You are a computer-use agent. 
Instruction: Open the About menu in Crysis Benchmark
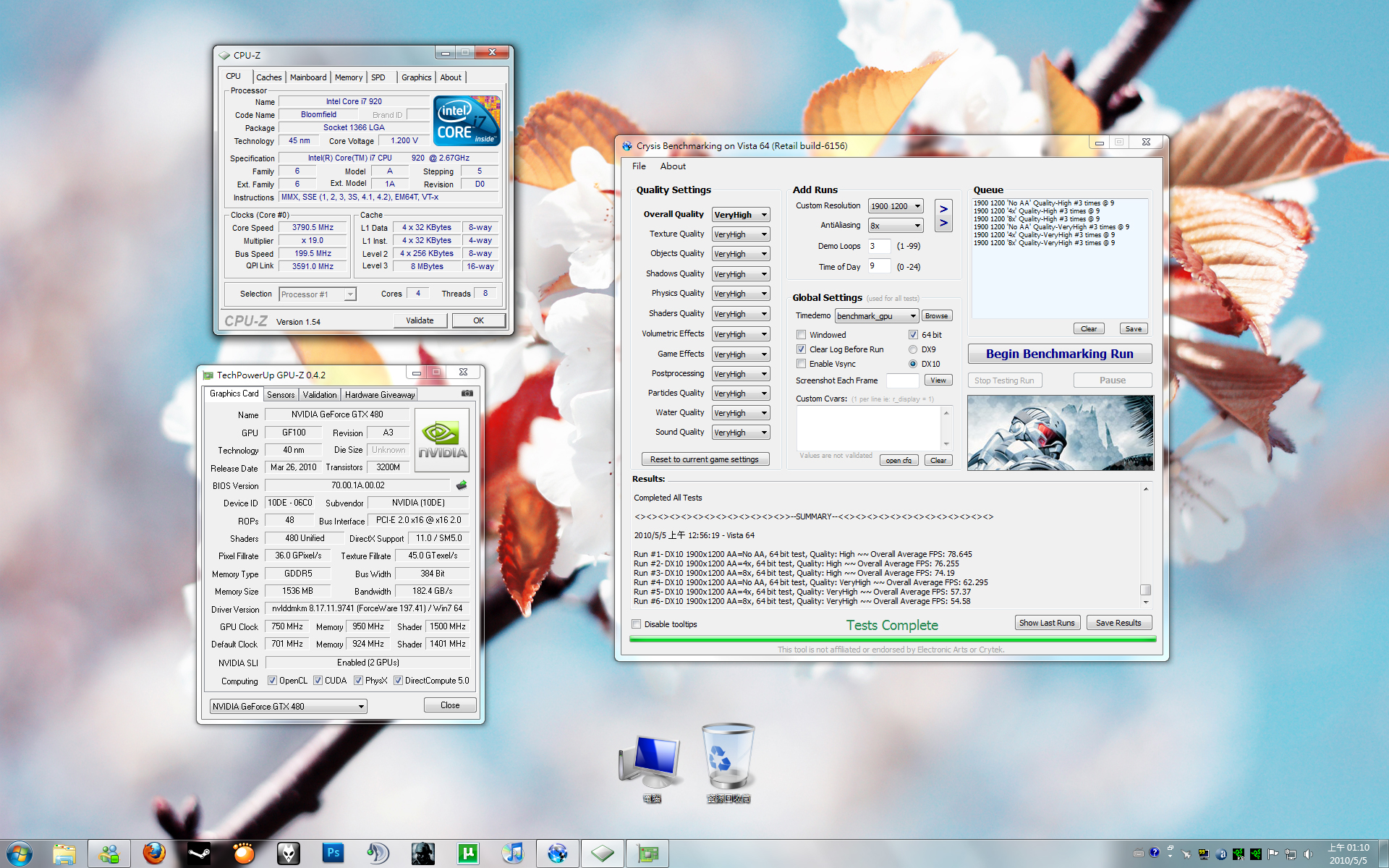673,166
